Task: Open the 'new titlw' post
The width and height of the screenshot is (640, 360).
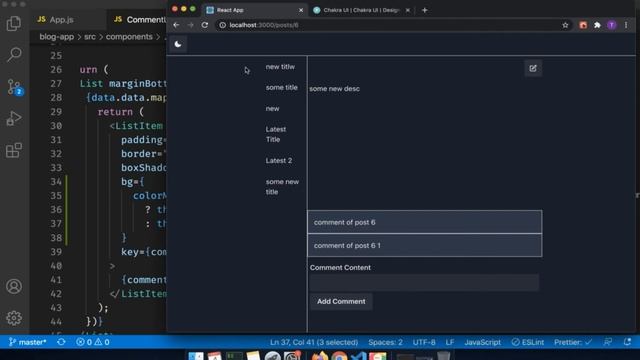Action: 280,67
